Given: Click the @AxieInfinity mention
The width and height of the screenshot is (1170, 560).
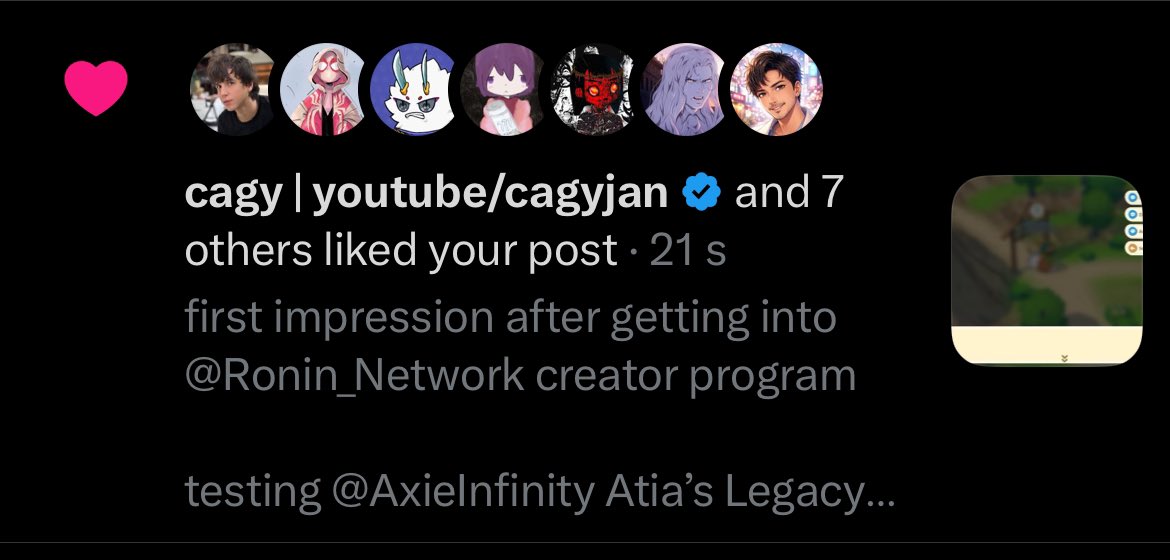Looking at the screenshot, I should click(457, 491).
